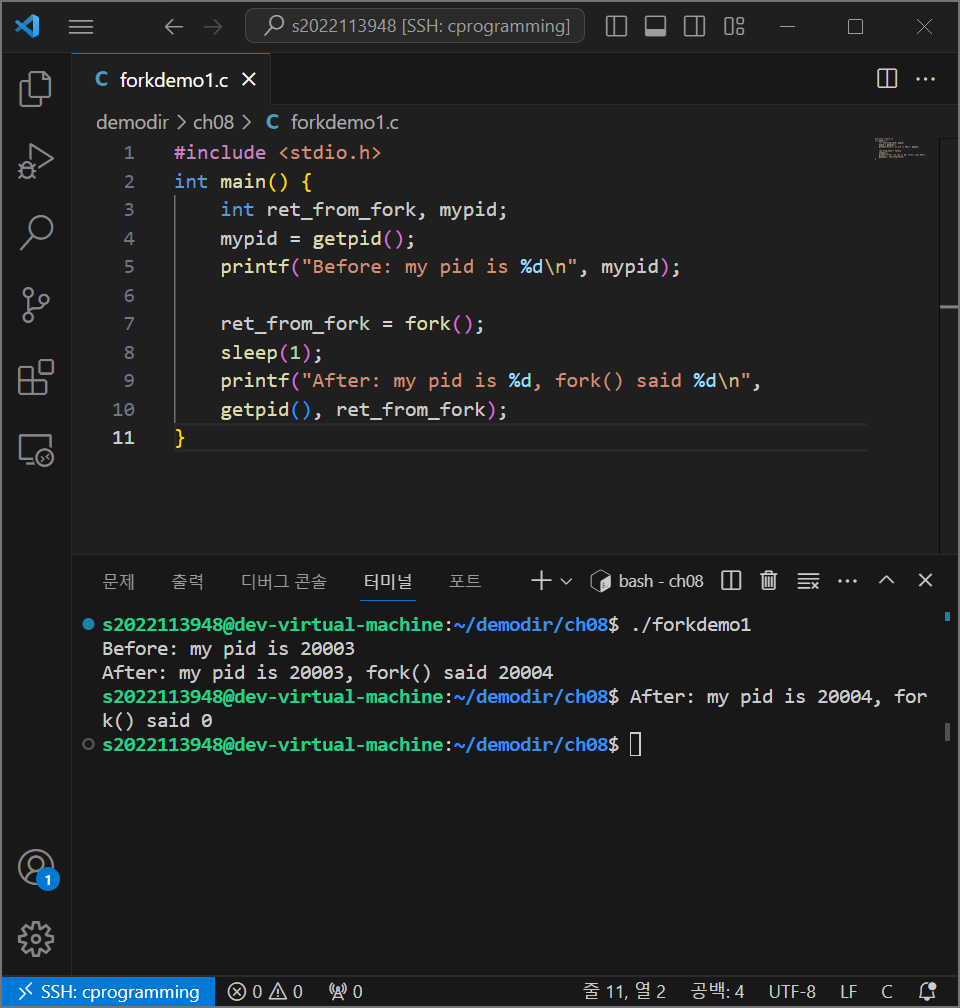Screen dimensions: 960x1008
Task: Open the hamburger application menu
Action: tap(81, 27)
